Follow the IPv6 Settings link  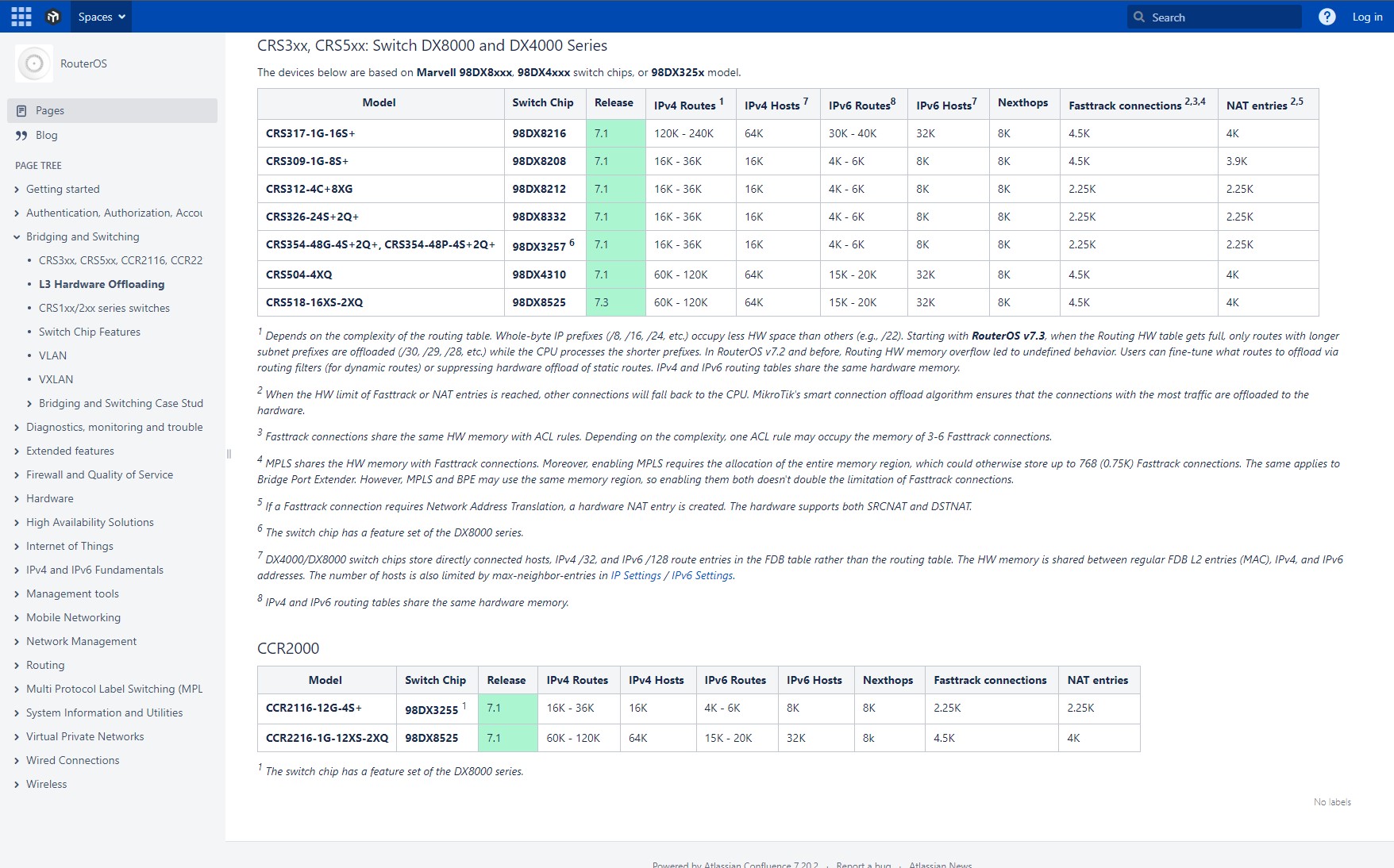pyautogui.click(x=702, y=575)
